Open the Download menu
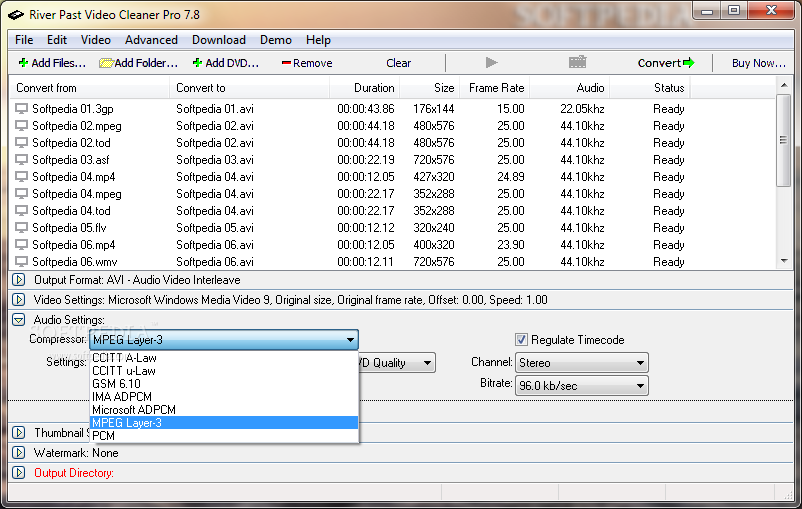This screenshot has width=802, height=509. (x=219, y=40)
